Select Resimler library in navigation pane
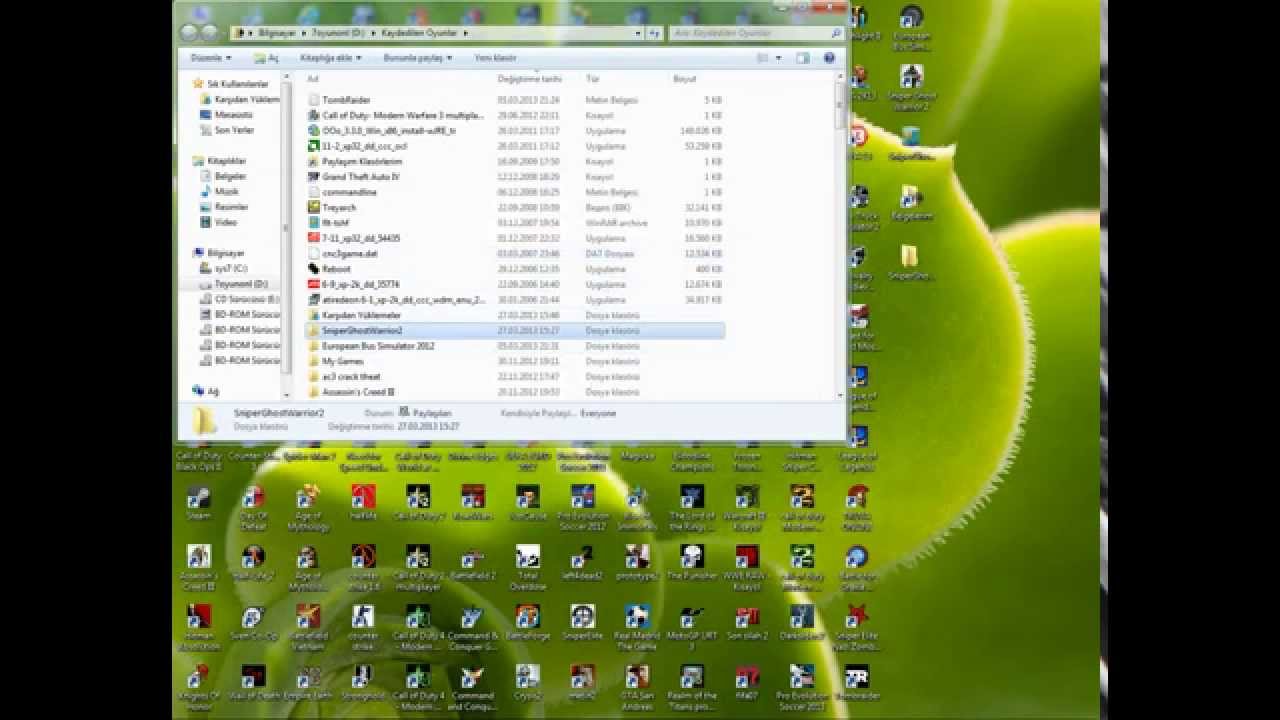 click(x=231, y=207)
